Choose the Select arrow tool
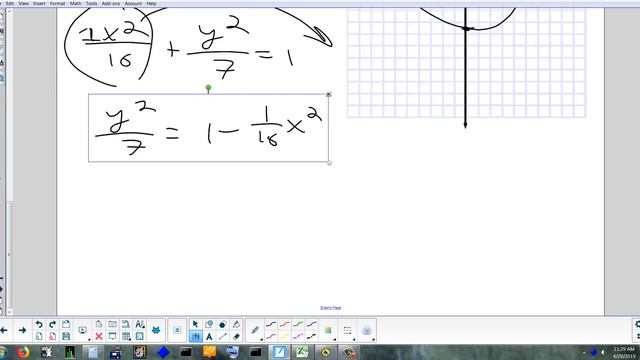 coord(196,324)
